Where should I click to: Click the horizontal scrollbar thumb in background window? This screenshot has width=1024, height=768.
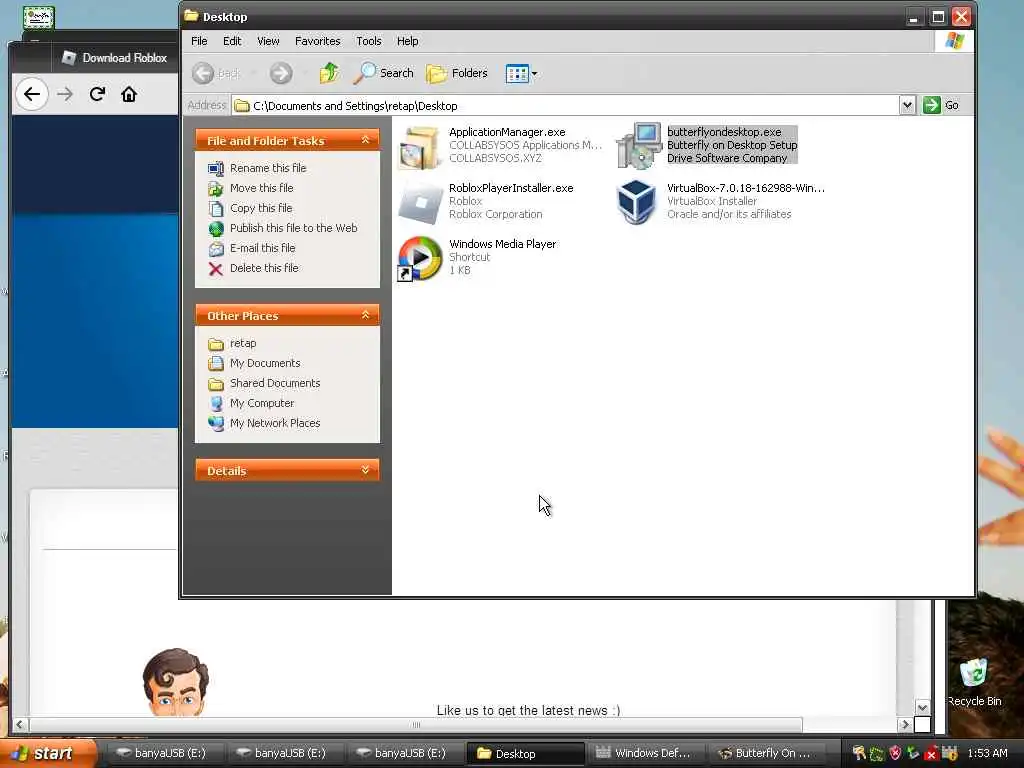click(416, 725)
